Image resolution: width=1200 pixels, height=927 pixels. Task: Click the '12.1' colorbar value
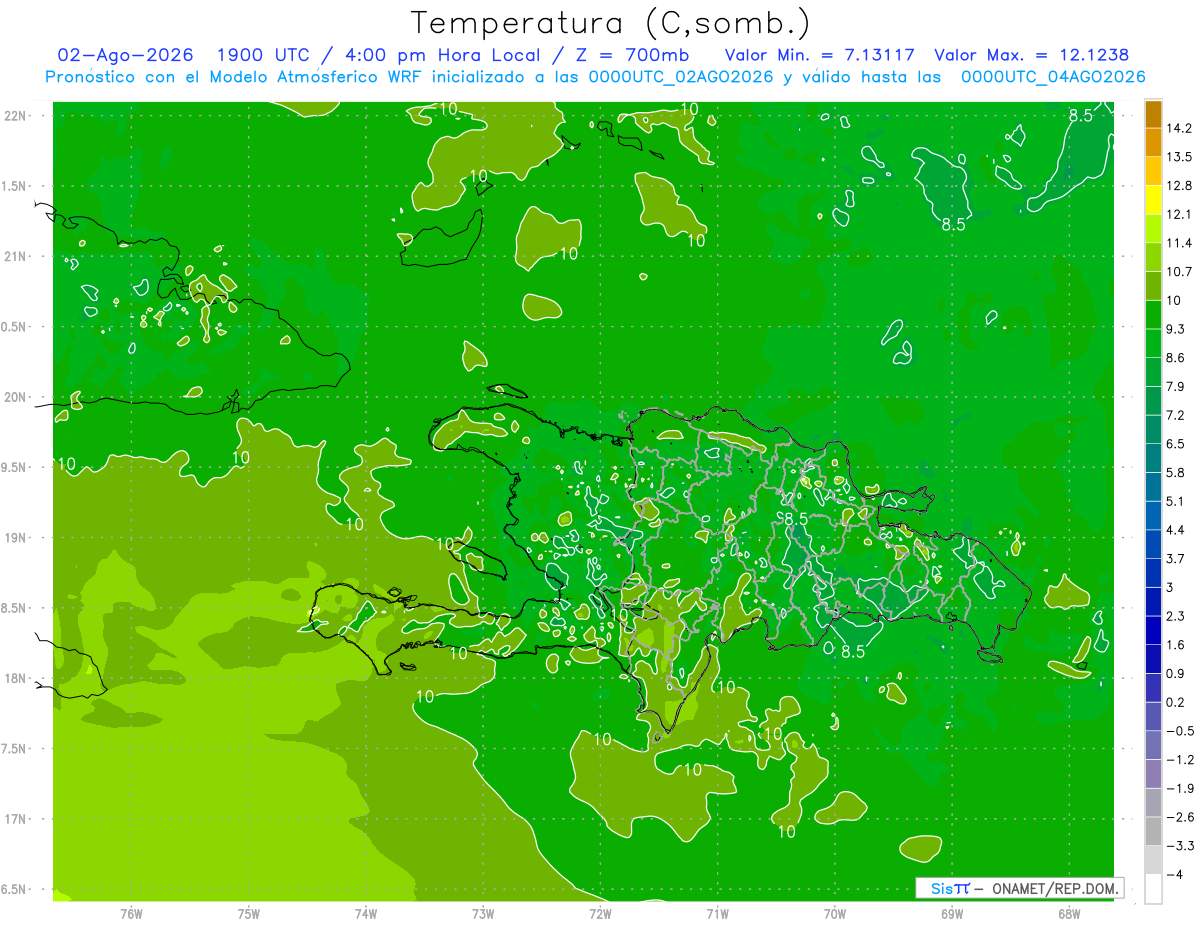click(x=1179, y=214)
